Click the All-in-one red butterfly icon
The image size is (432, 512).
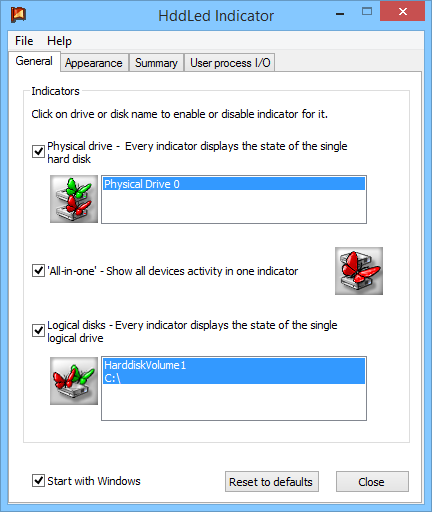pyautogui.click(x=359, y=271)
